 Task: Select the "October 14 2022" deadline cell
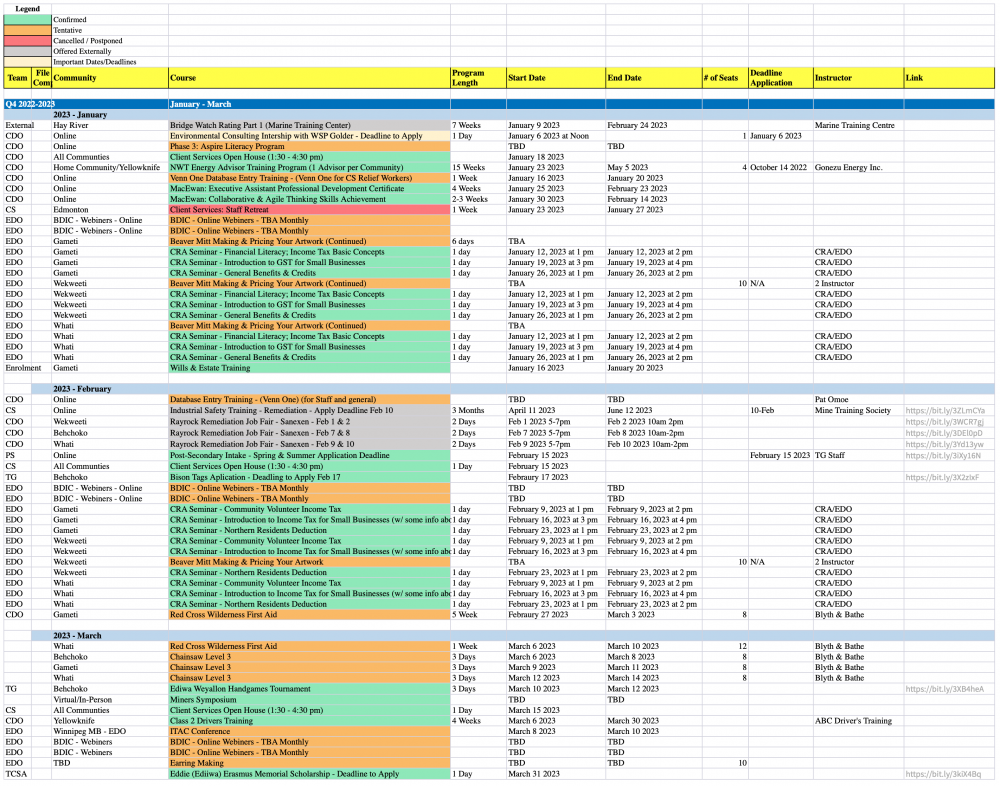click(x=781, y=168)
